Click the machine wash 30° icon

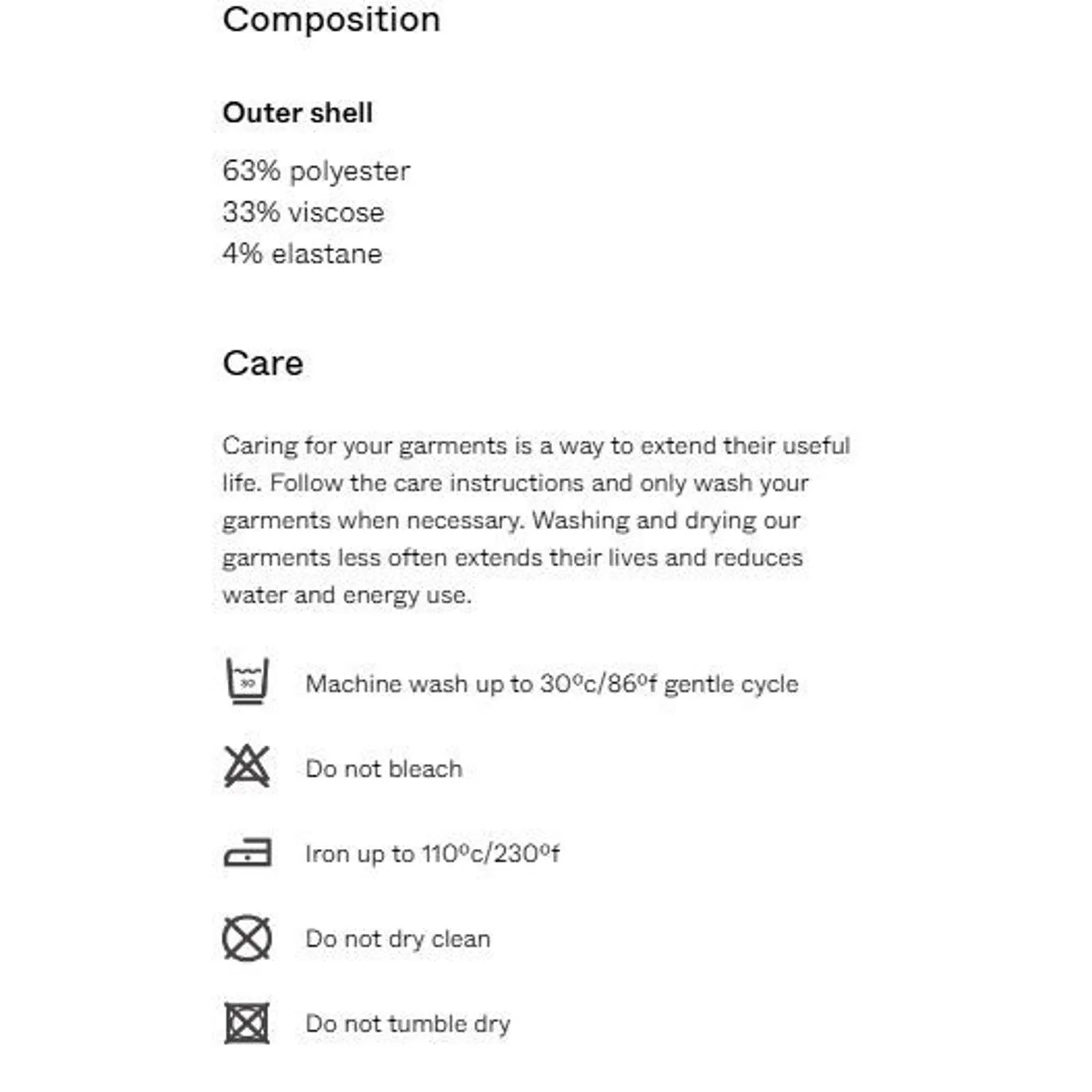point(246,680)
